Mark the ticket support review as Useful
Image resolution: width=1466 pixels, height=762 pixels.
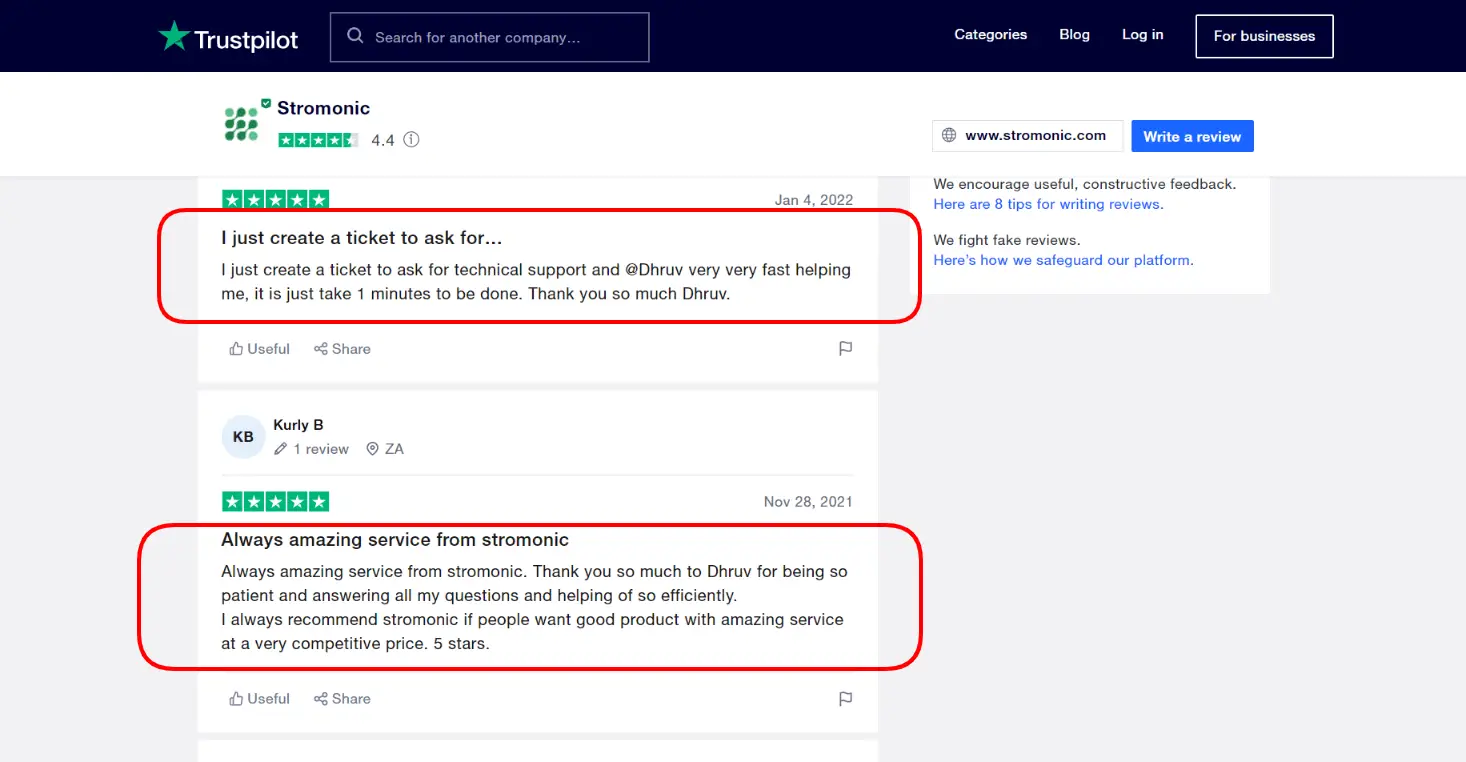point(258,348)
